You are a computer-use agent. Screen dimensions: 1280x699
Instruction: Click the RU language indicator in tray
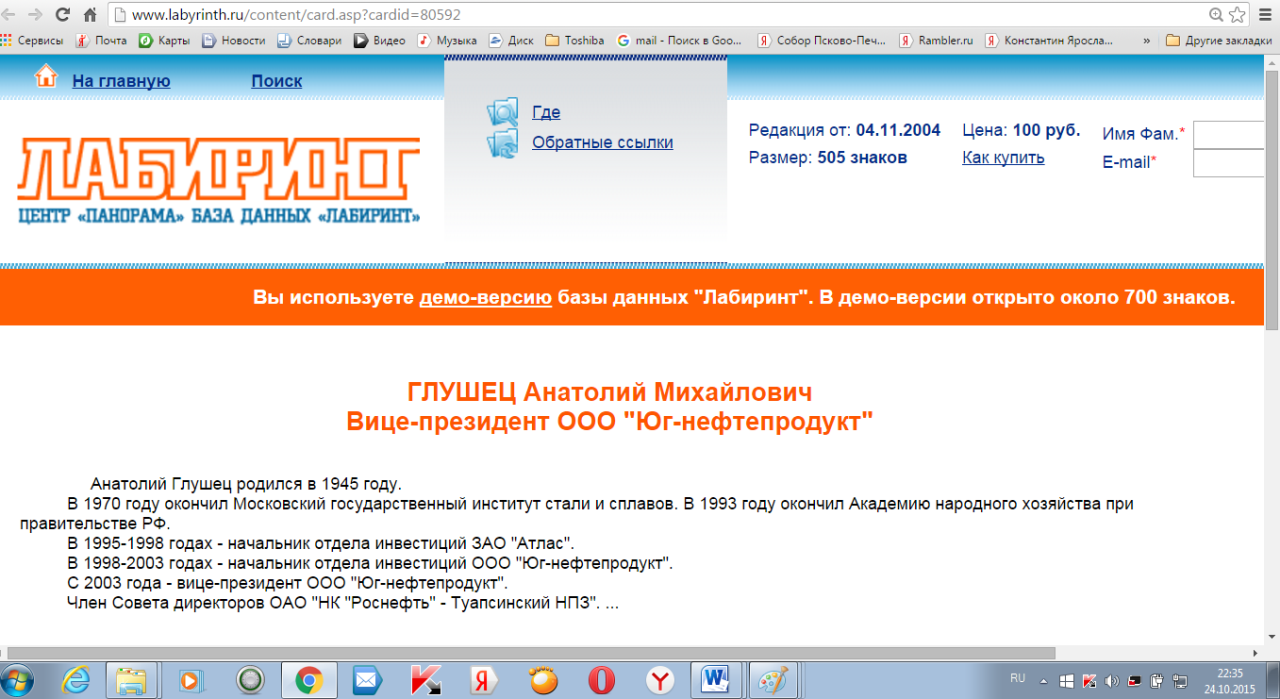click(x=1018, y=678)
